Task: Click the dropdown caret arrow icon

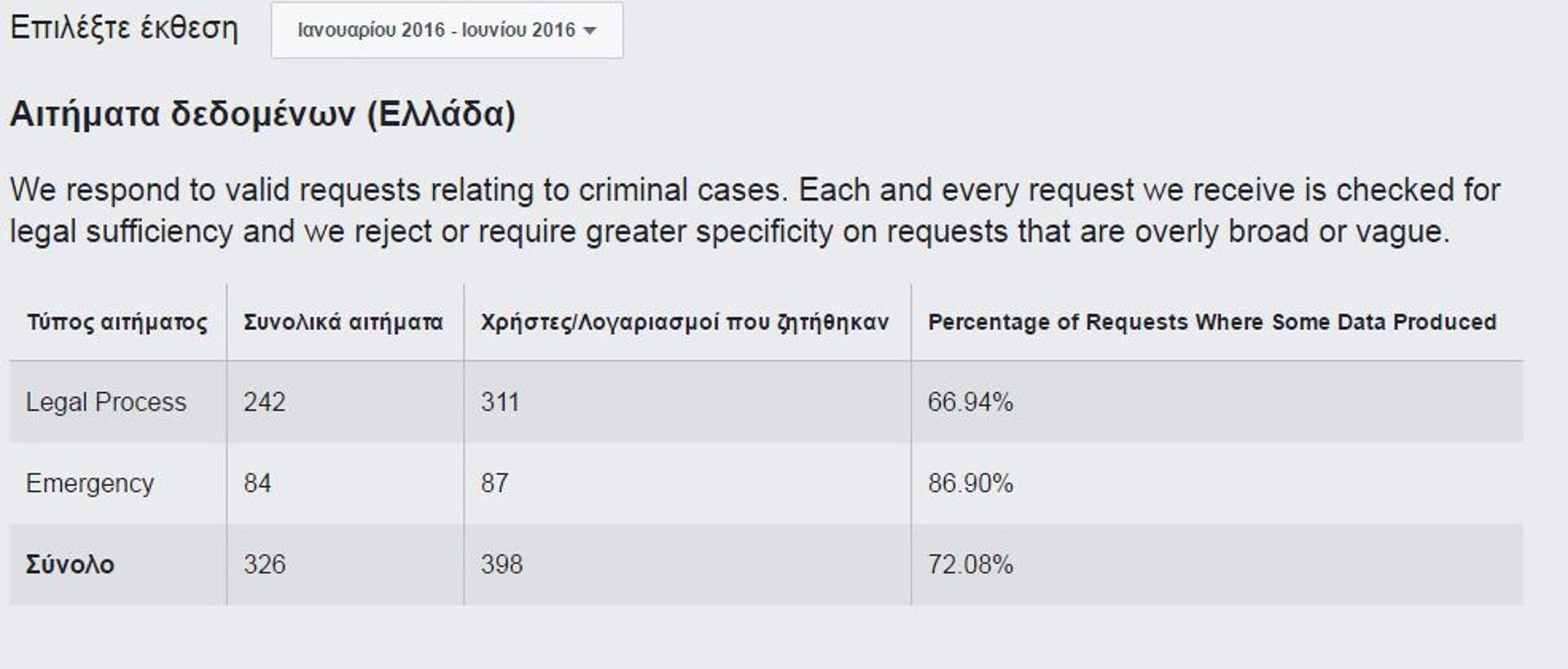Action: (x=590, y=31)
